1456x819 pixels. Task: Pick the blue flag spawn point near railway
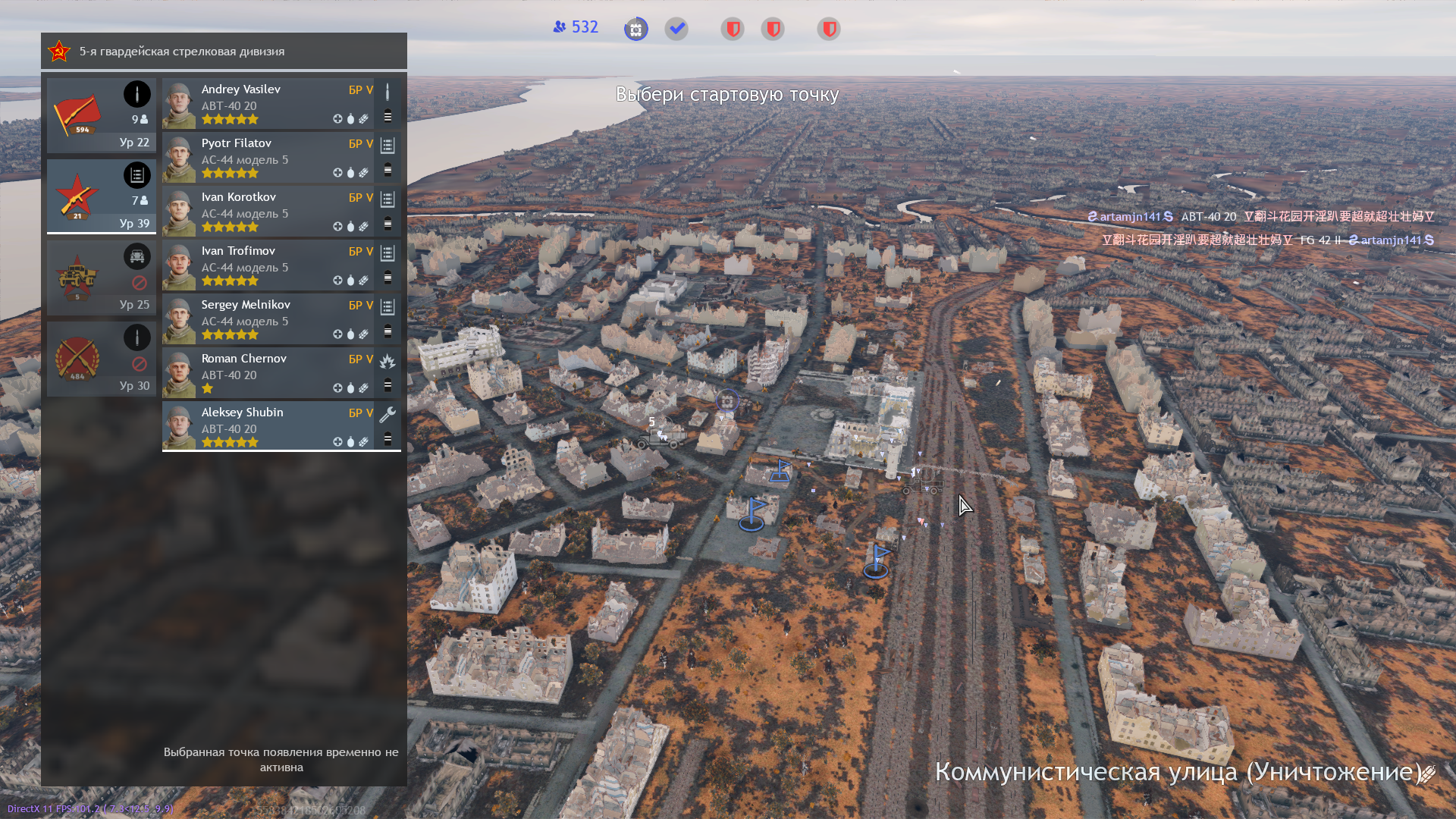(x=878, y=561)
